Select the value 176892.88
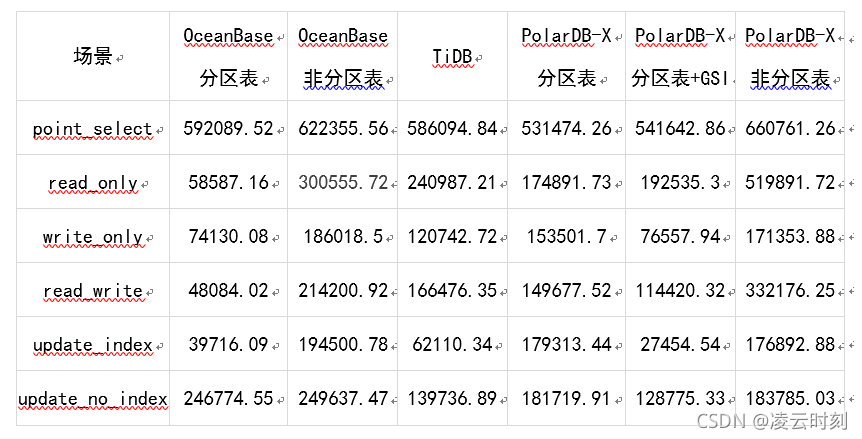862x439 pixels. [790, 344]
